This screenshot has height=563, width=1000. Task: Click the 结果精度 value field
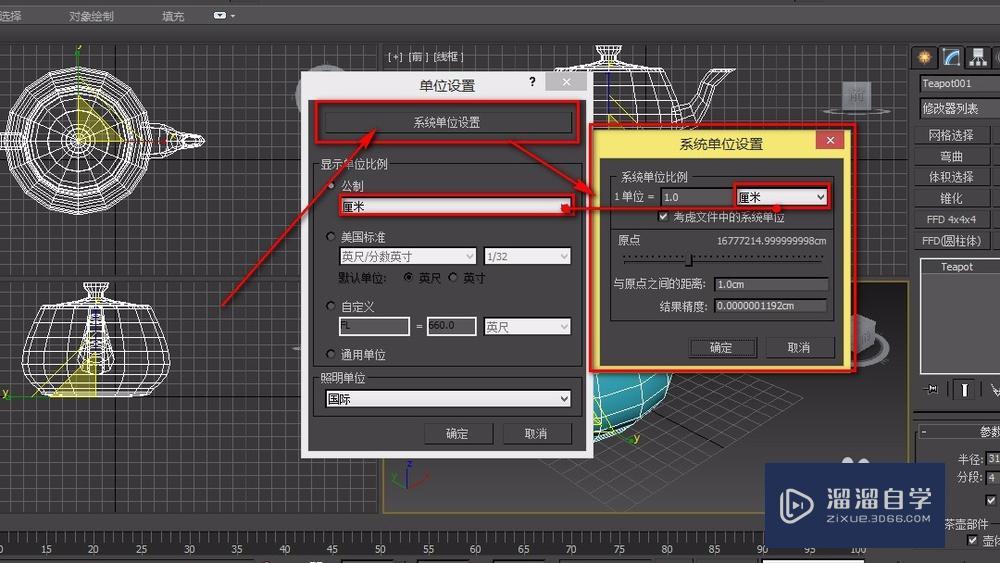coord(770,305)
